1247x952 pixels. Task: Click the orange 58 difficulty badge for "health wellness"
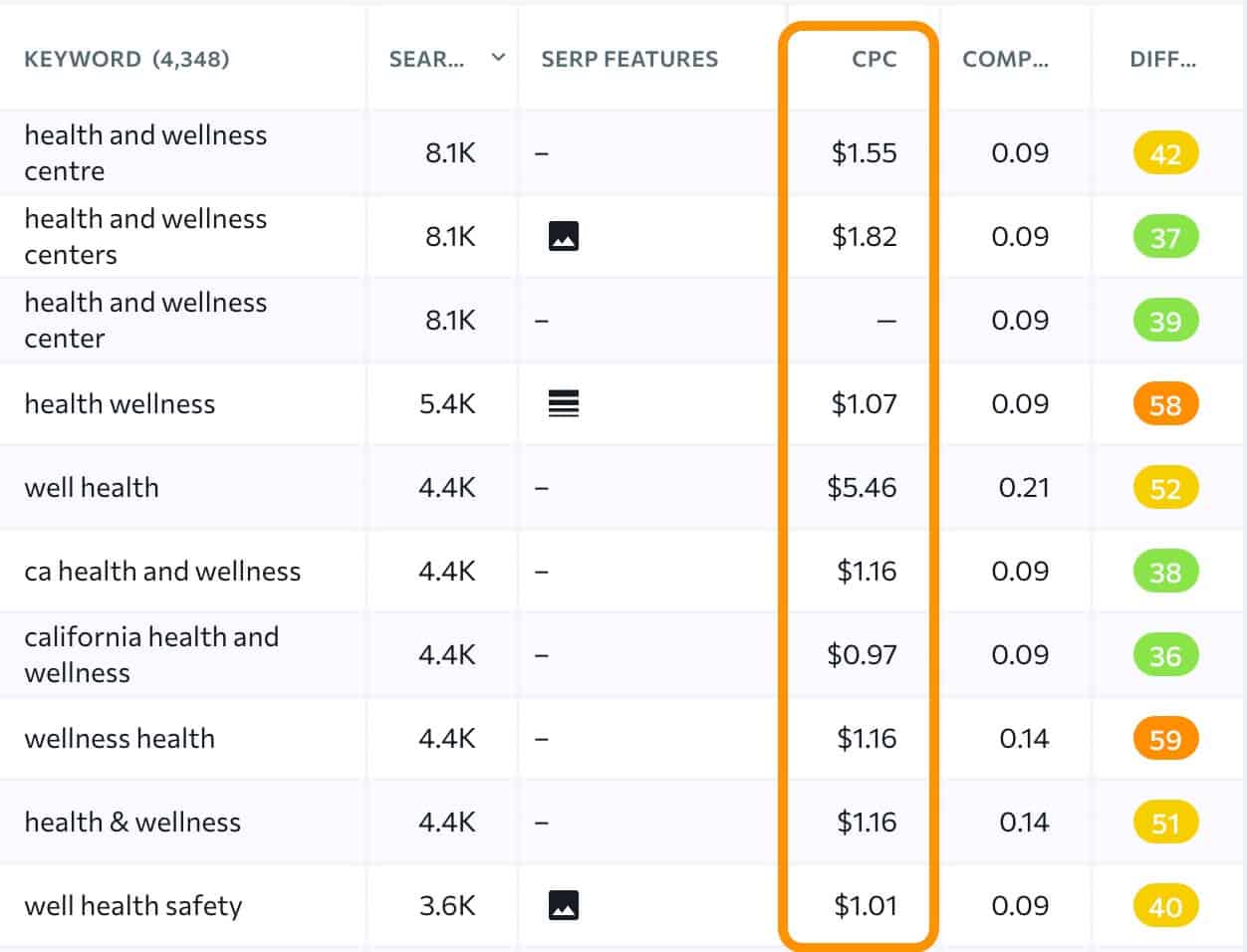coord(1163,403)
